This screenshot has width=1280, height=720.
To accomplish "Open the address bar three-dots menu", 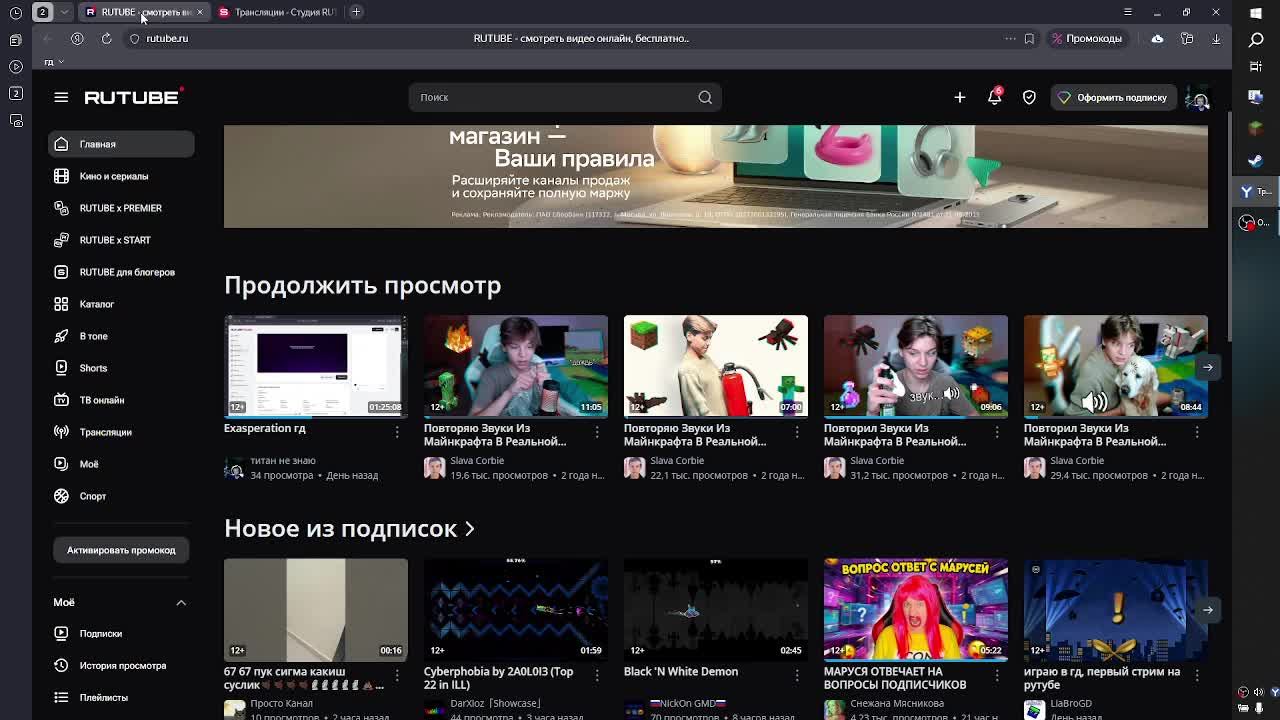I will [1010, 38].
